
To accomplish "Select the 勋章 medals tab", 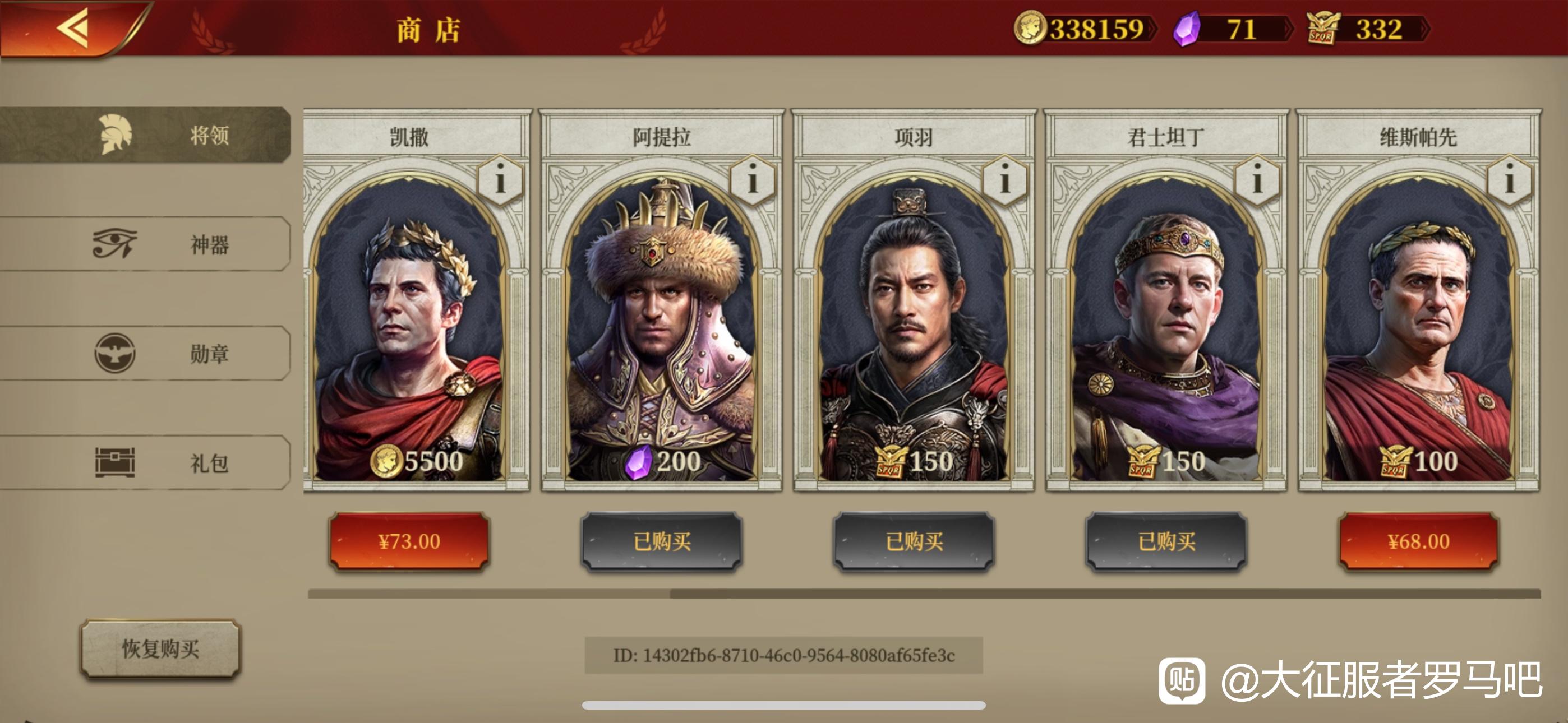I will [x=145, y=353].
